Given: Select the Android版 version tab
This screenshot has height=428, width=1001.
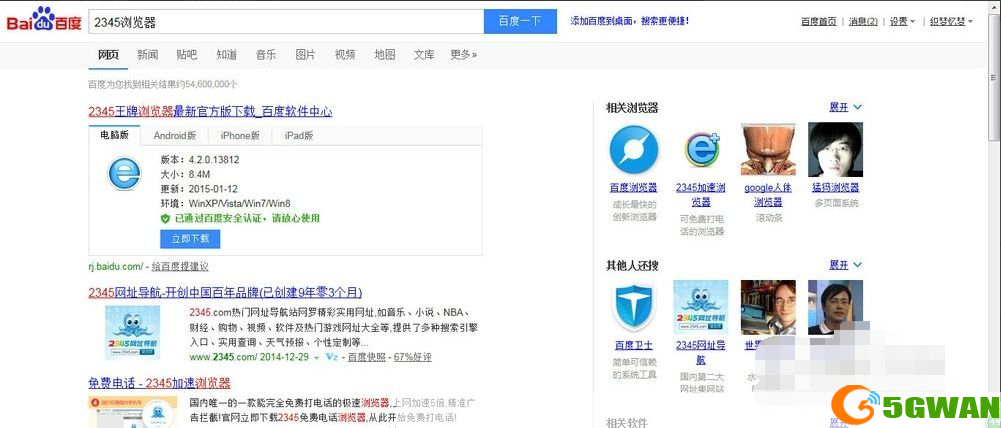Looking at the screenshot, I should click(175, 135).
